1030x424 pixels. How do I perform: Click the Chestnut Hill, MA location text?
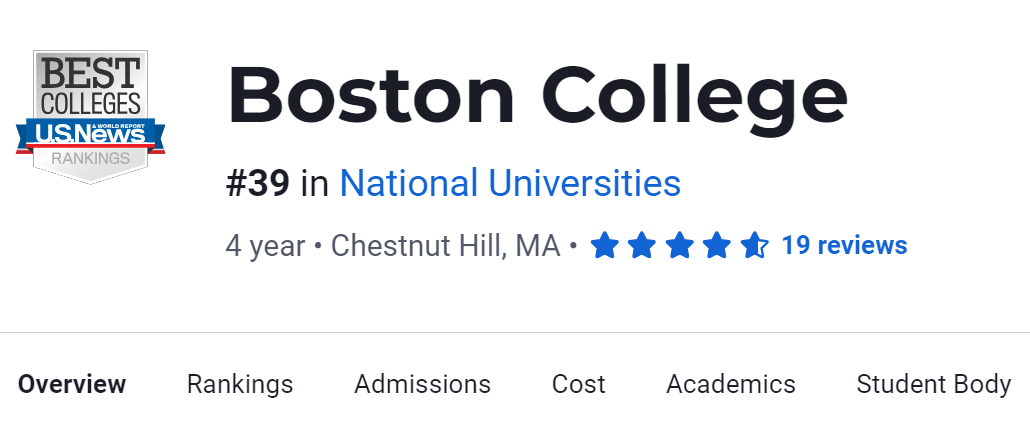tap(445, 246)
